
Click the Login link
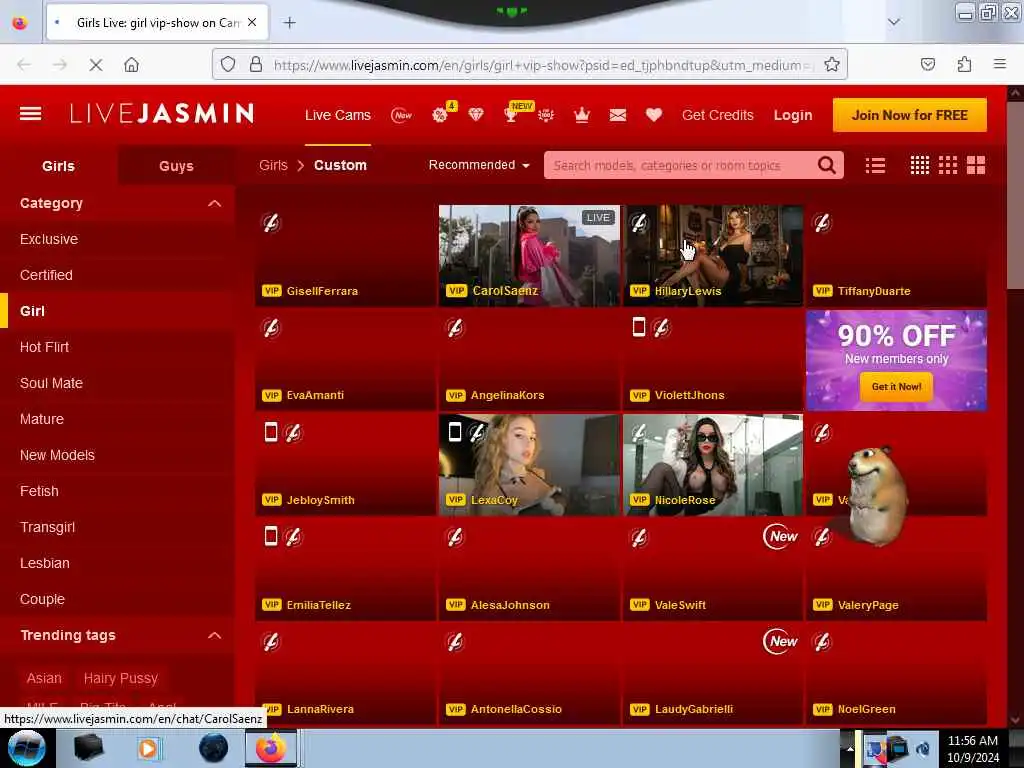click(x=793, y=116)
